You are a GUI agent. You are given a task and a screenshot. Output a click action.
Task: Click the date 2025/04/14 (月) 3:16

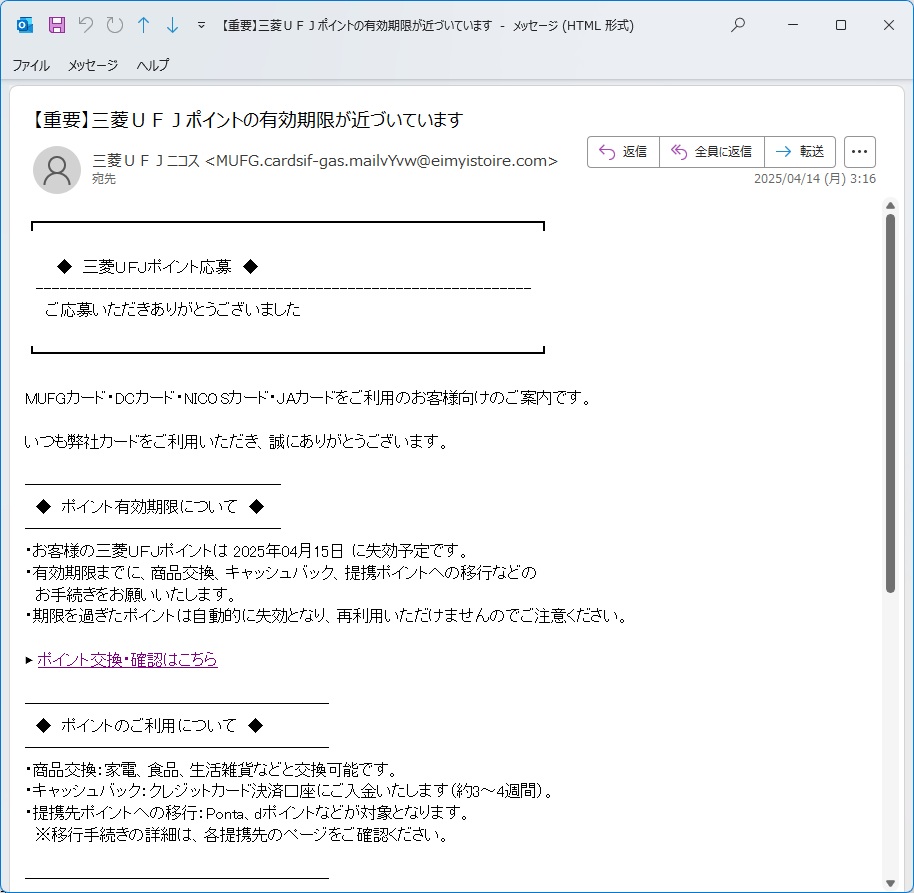click(814, 178)
